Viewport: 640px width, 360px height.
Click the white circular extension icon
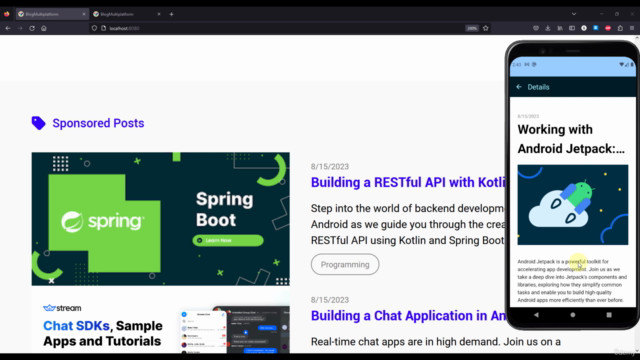pos(584,28)
